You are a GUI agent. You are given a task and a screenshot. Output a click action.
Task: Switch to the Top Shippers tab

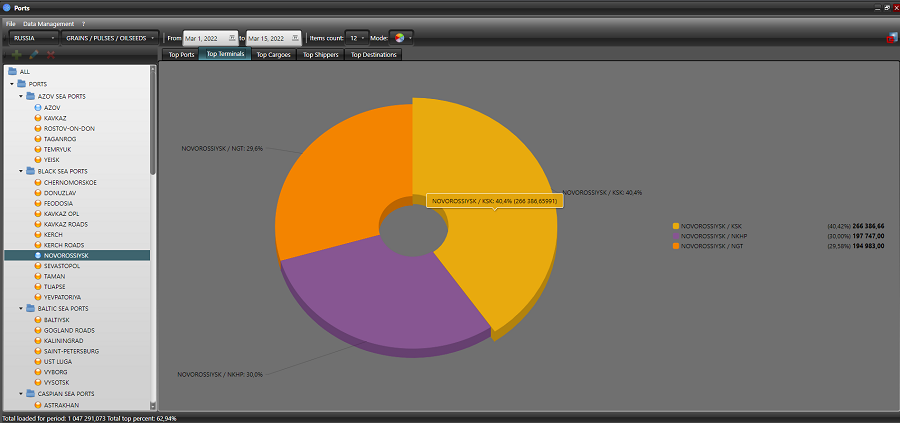(x=321, y=55)
